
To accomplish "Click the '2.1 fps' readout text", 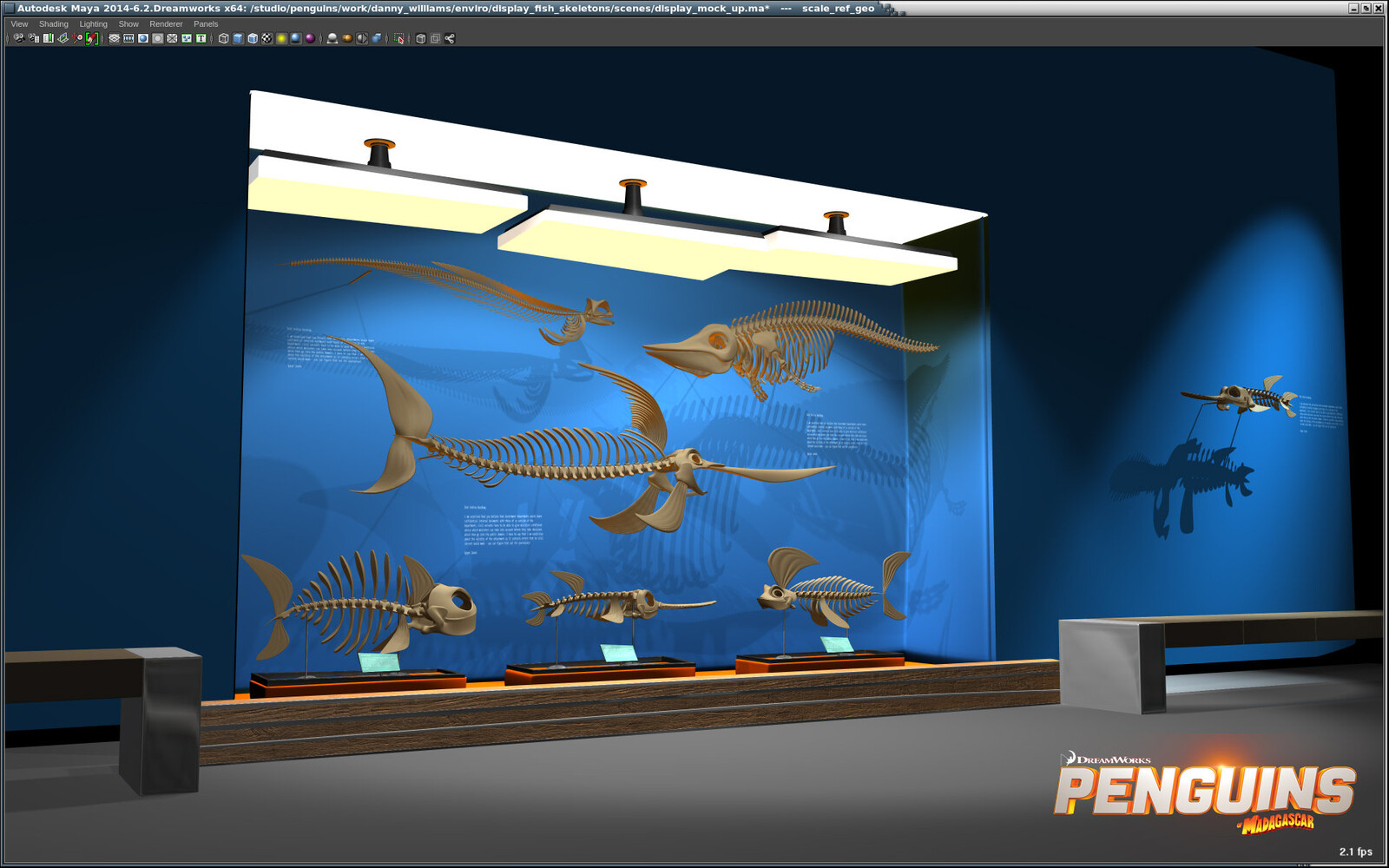I will [x=1355, y=852].
